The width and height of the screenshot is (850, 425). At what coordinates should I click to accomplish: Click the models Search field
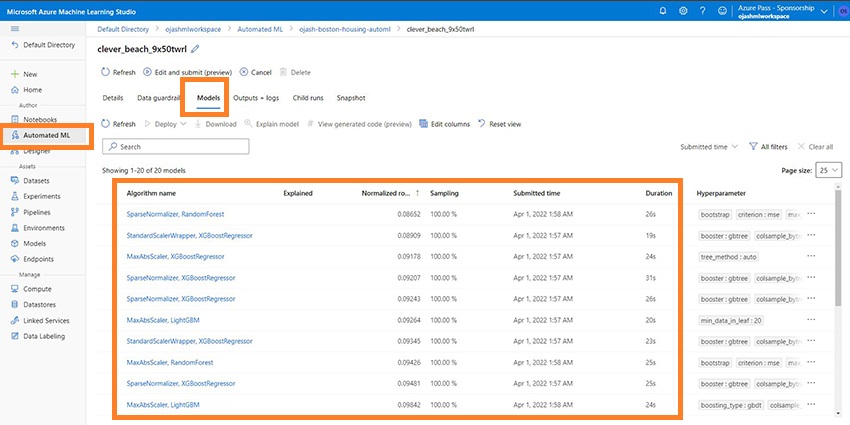pos(176,146)
